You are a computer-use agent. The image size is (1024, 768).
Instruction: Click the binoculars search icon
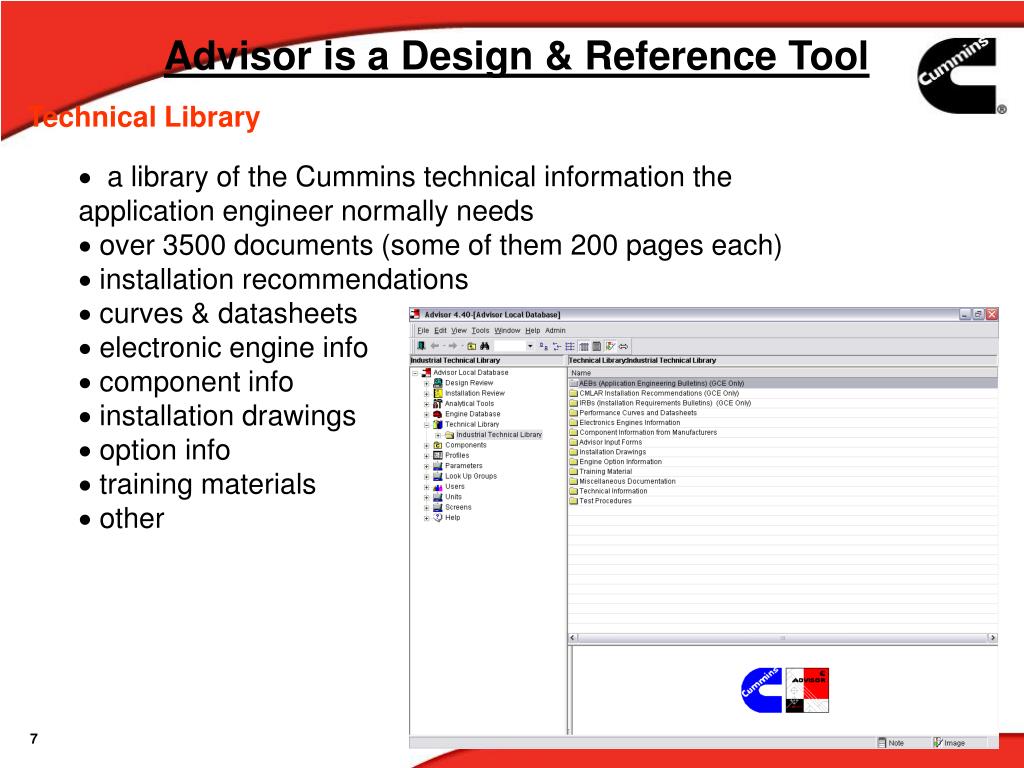485,345
